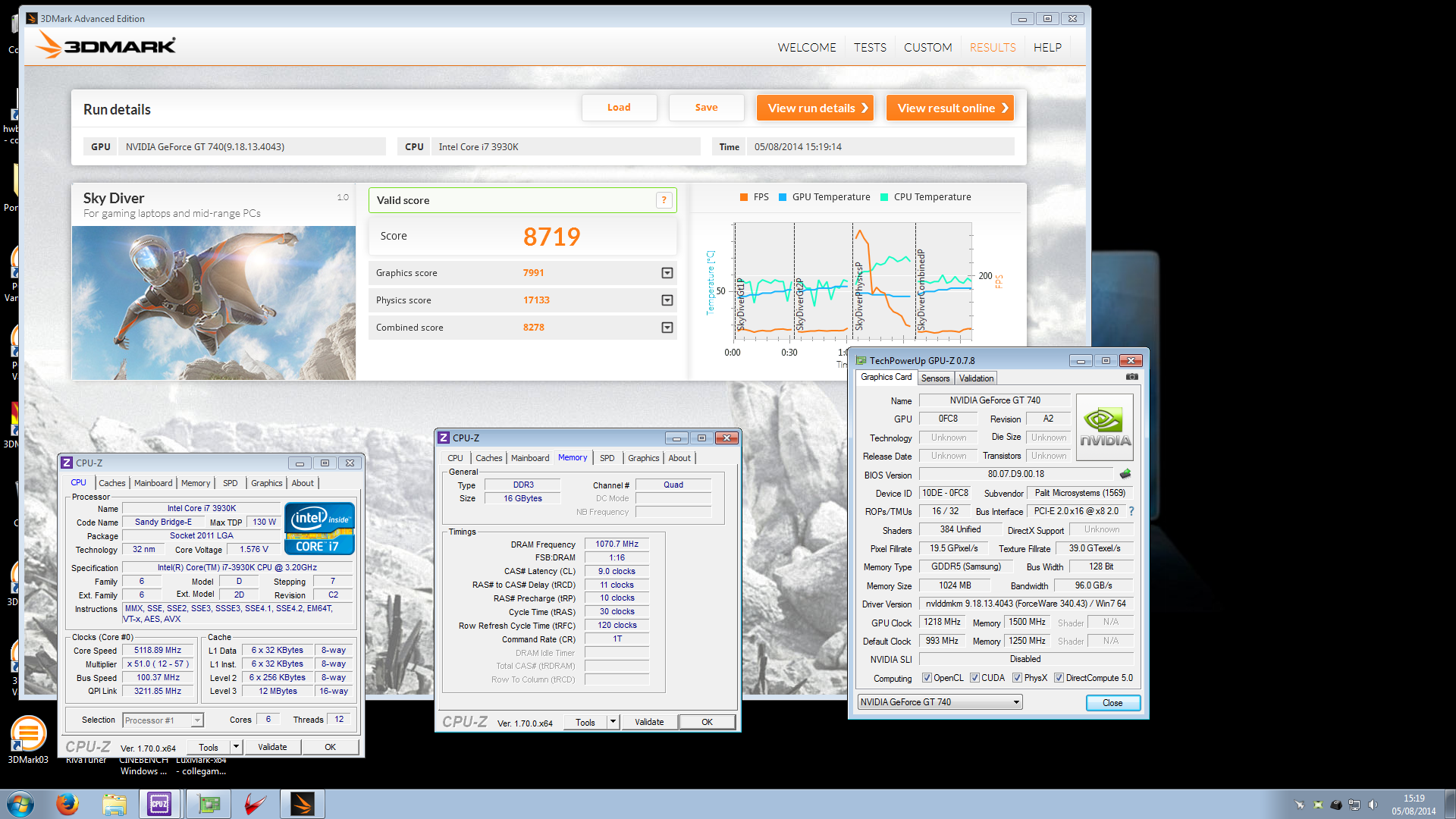This screenshot has height=819, width=1456.
Task: Click the Sky Diver thumbnail image
Action: coord(214,303)
